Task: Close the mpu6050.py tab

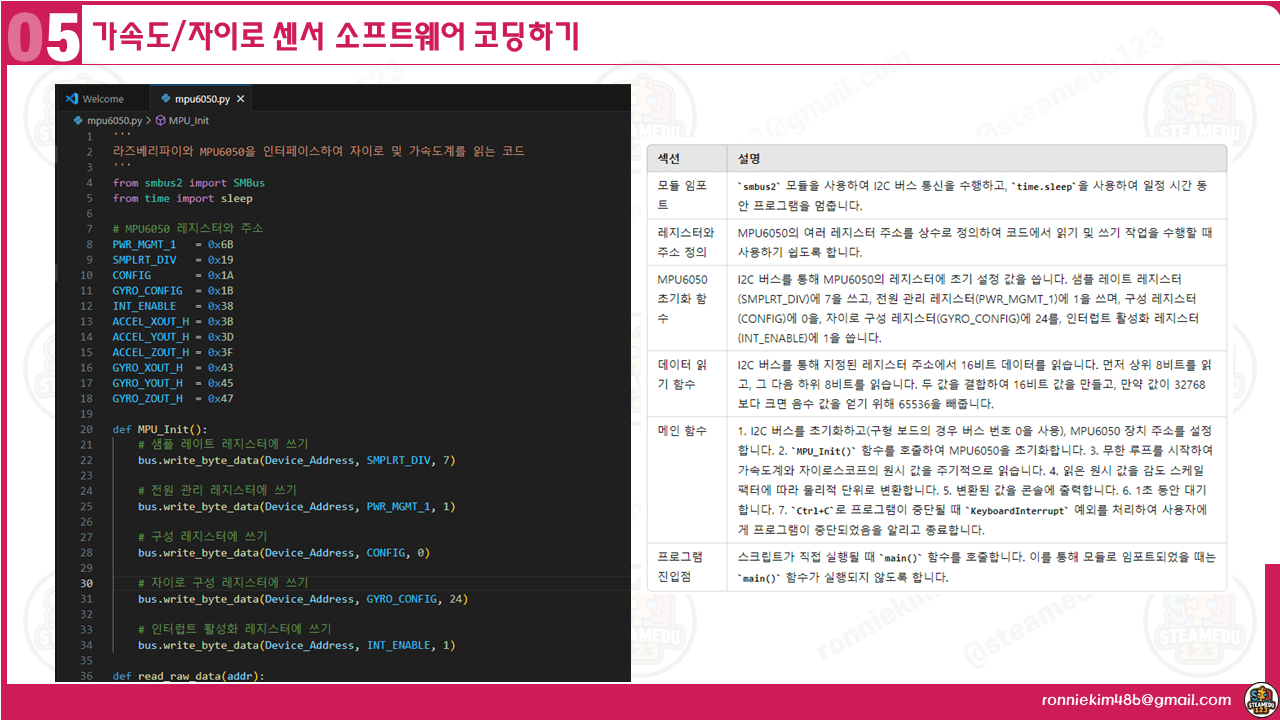Action: [x=241, y=99]
